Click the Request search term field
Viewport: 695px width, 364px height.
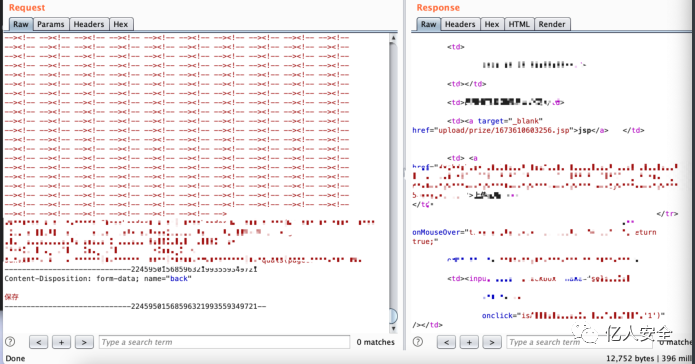click(224, 342)
